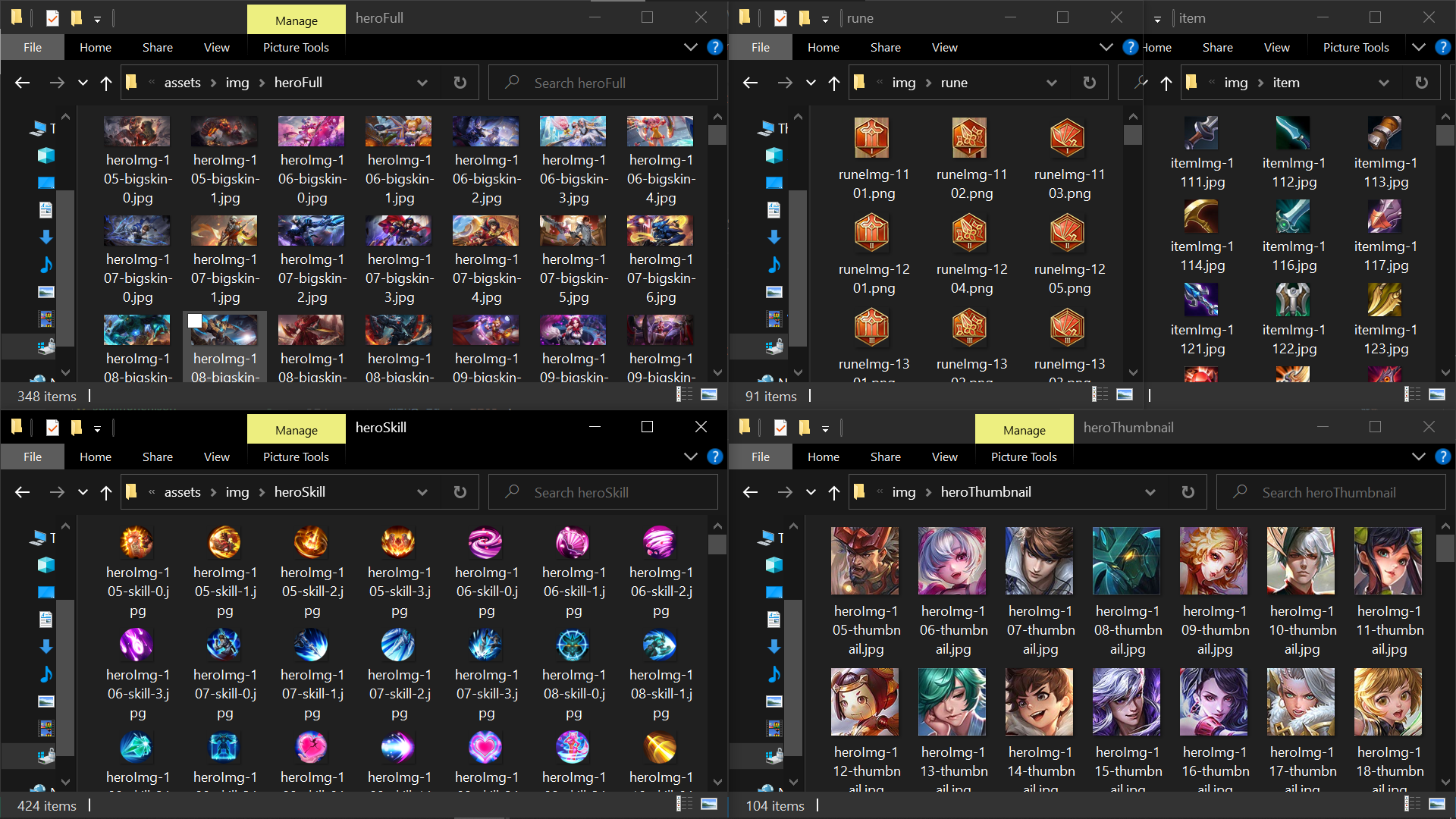
Task: Open Music in heroThumbnail navigation pane
Action: click(x=774, y=674)
